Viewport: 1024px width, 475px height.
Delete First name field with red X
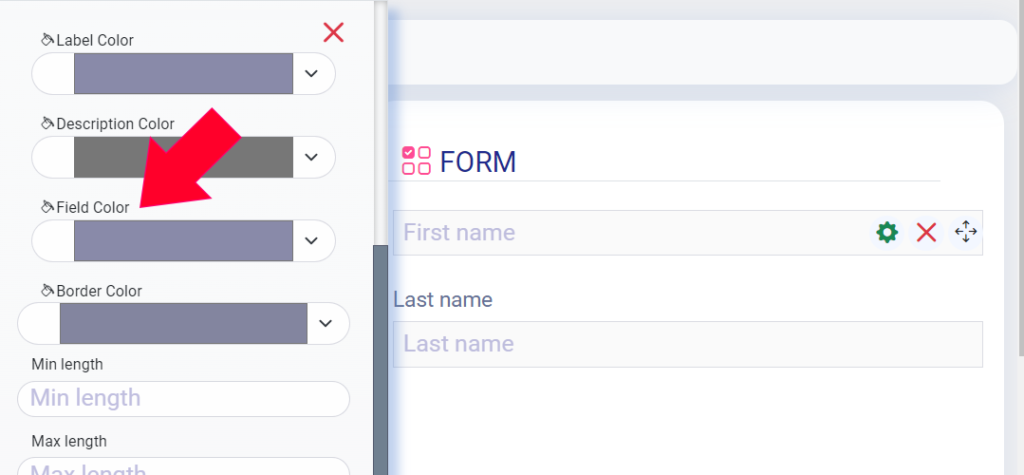pos(926,232)
